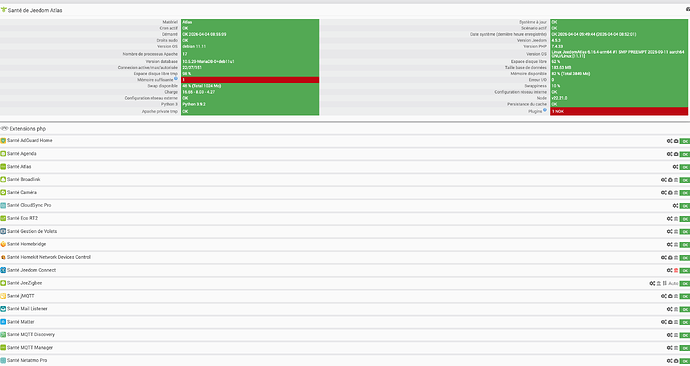
Task: Open Agenda plugin configuration gears icon
Action: (x=669, y=154)
